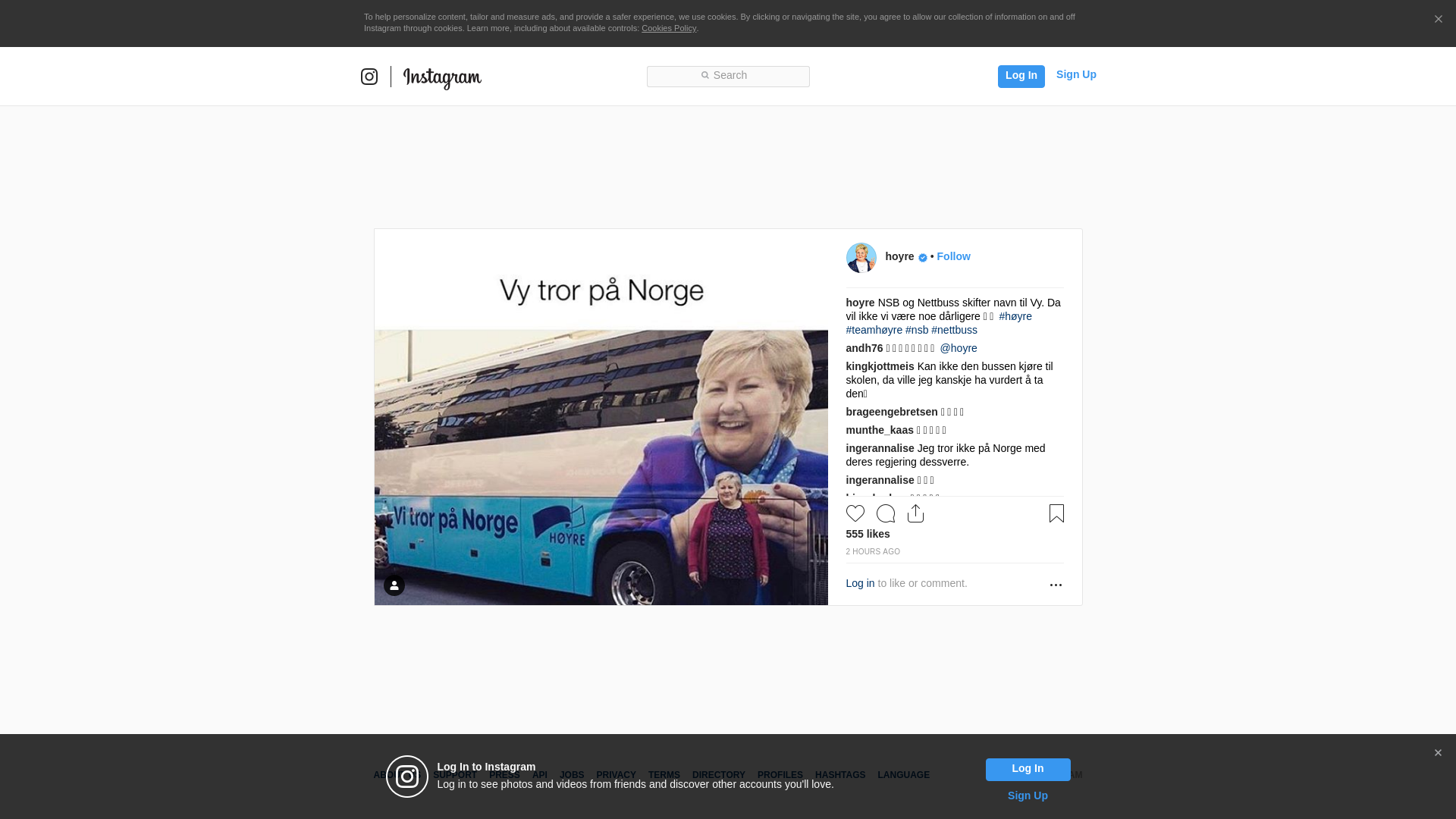Viewport: 1456px width, 819px height.
Task: Click the login banner Log In button
Action: tap(1028, 770)
